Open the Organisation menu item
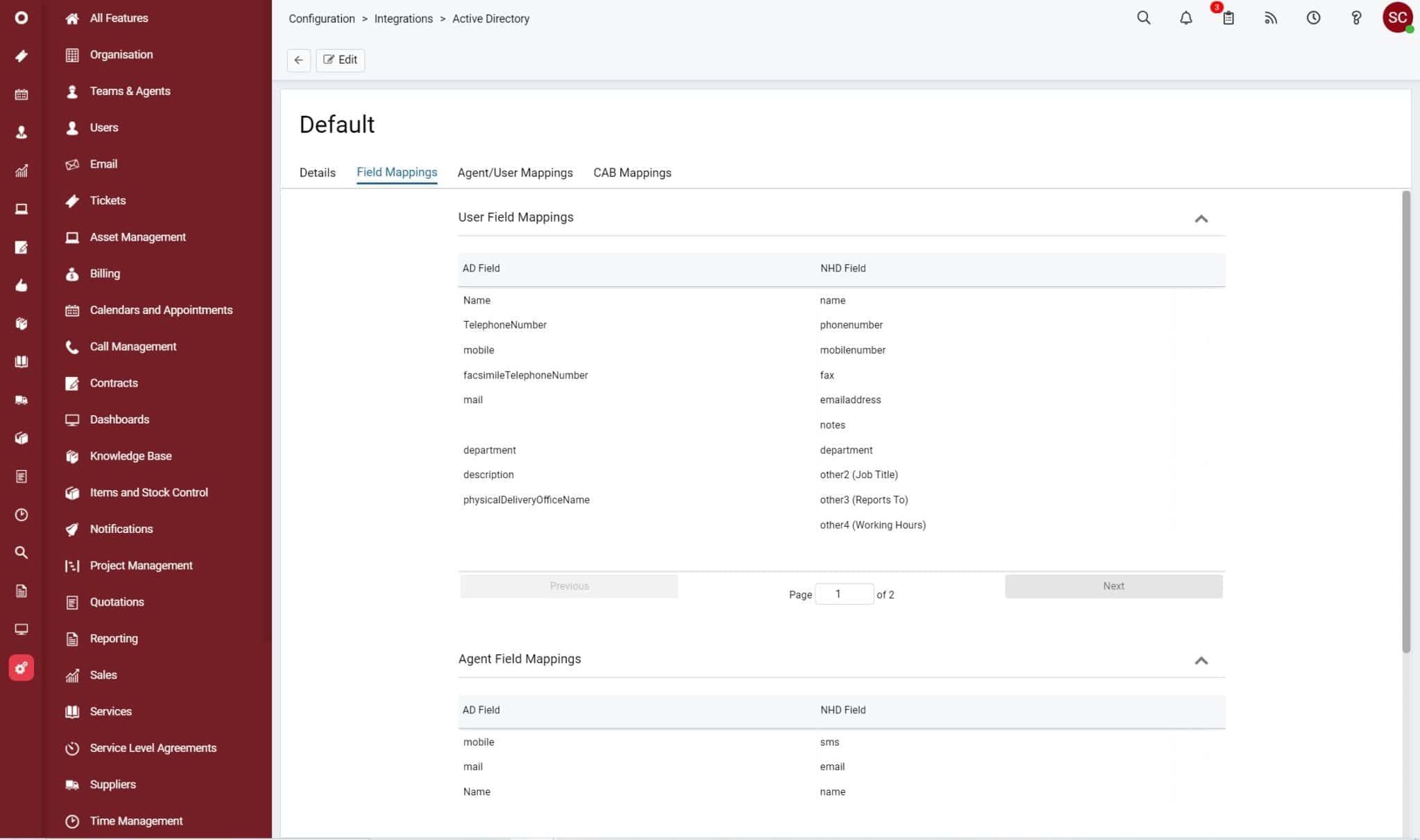The width and height of the screenshot is (1420, 840). coord(121,55)
